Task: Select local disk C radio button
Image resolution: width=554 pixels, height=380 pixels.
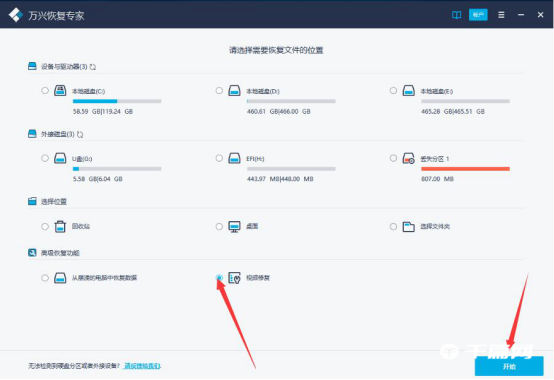Action: 45,90
